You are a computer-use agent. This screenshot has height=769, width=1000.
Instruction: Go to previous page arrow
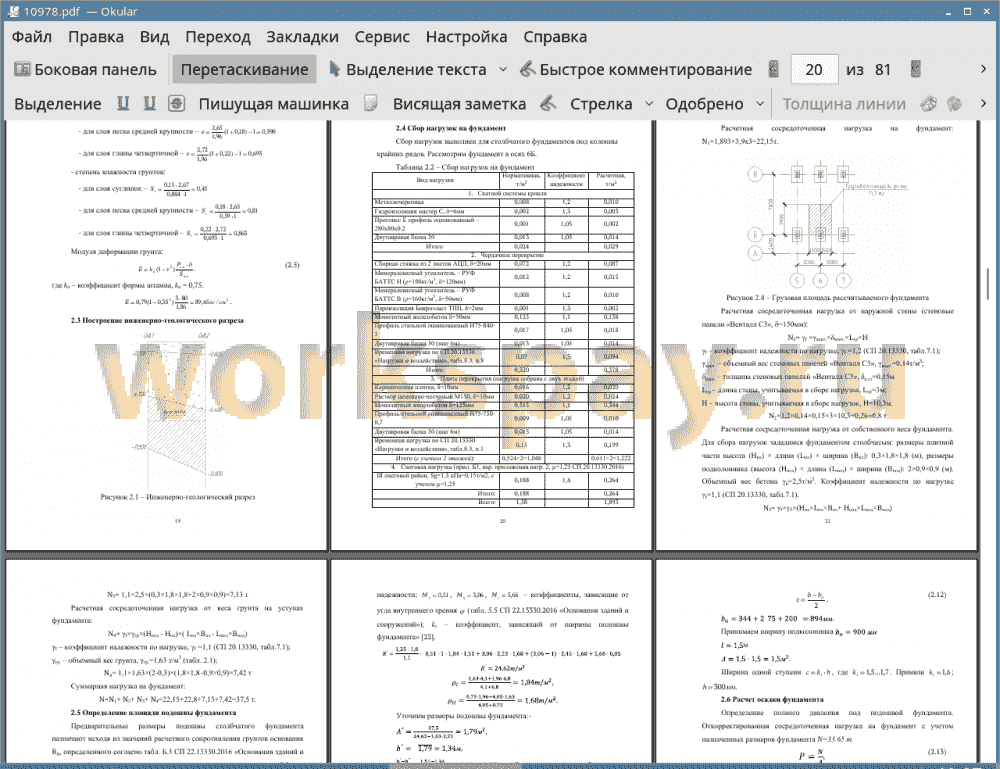click(x=774, y=69)
